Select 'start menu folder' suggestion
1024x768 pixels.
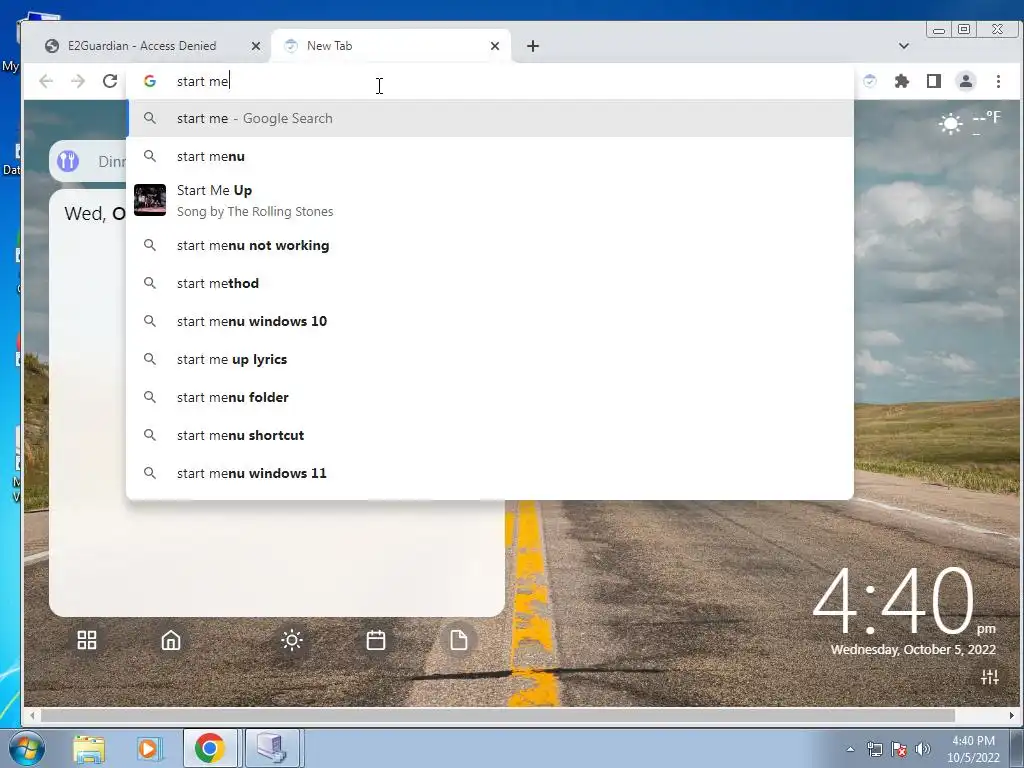coord(490,397)
